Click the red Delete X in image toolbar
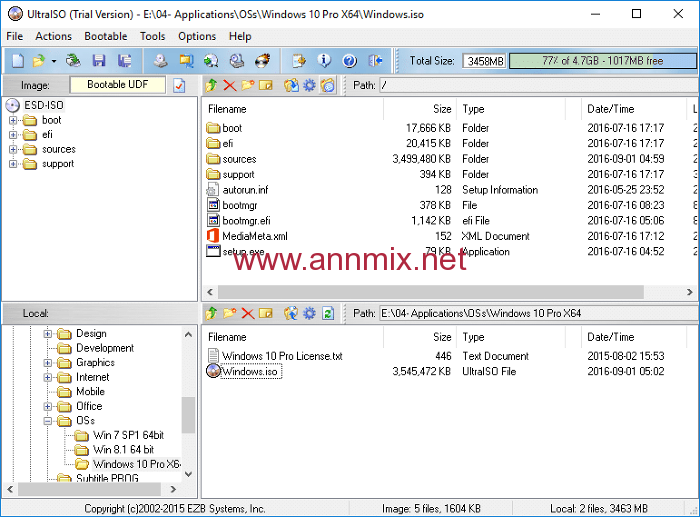Screen dimensions: 700x517 229,85
